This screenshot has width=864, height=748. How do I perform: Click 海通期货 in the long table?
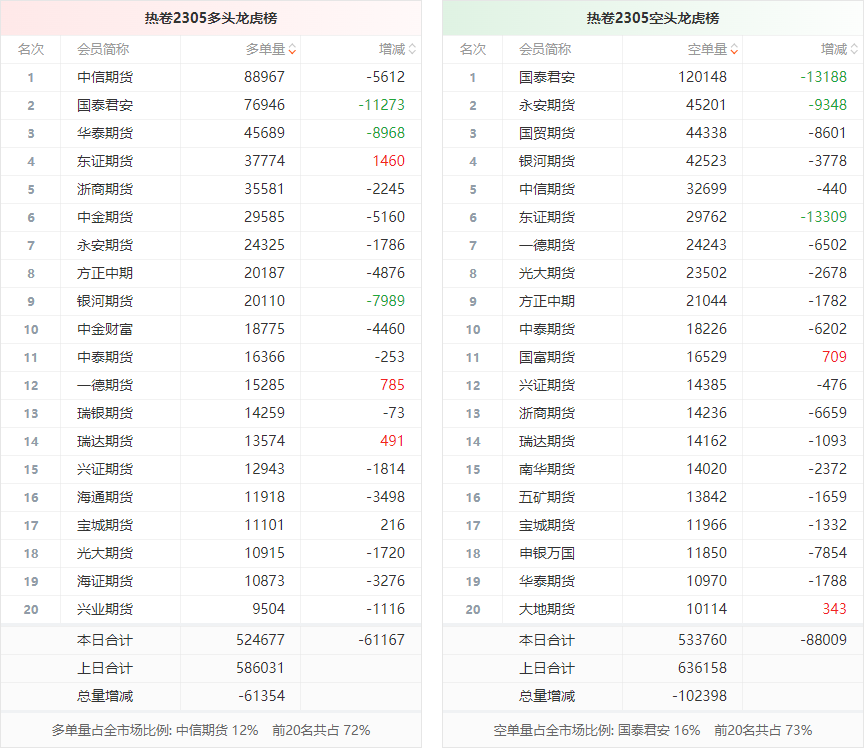pos(105,497)
